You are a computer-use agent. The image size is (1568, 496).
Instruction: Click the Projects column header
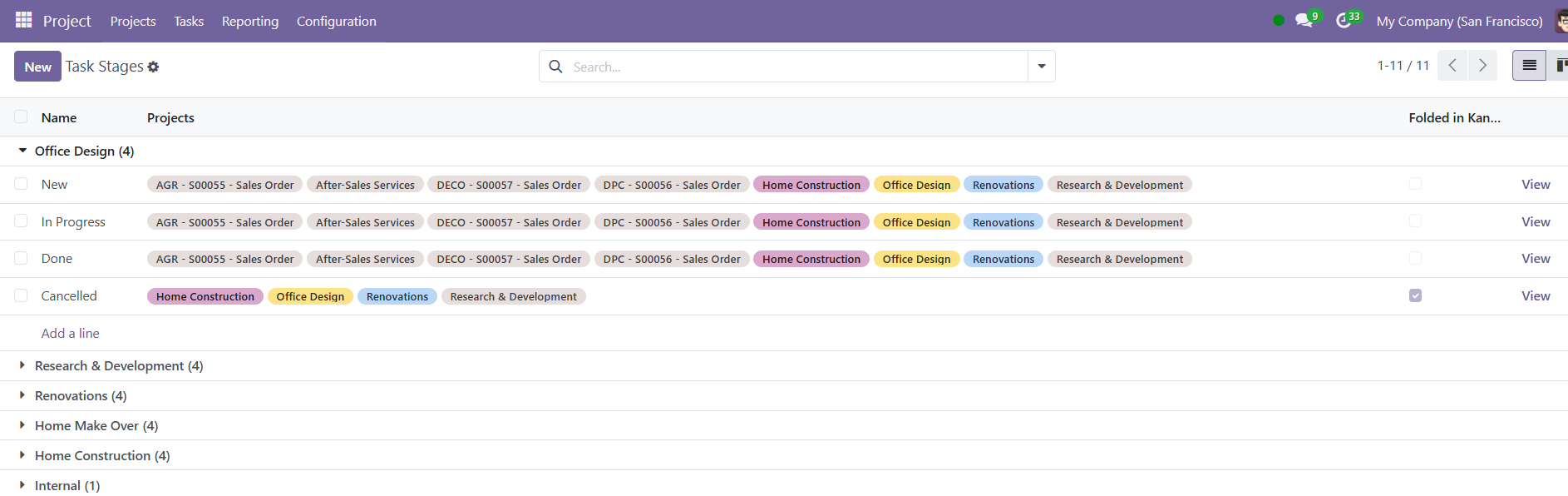pos(170,117)
